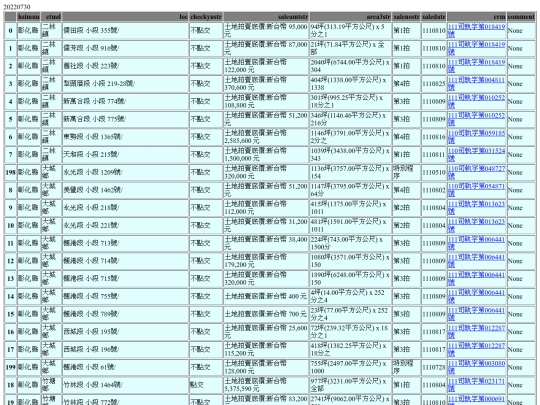Click location cell with '1209號' in row 198

(125, 172)
